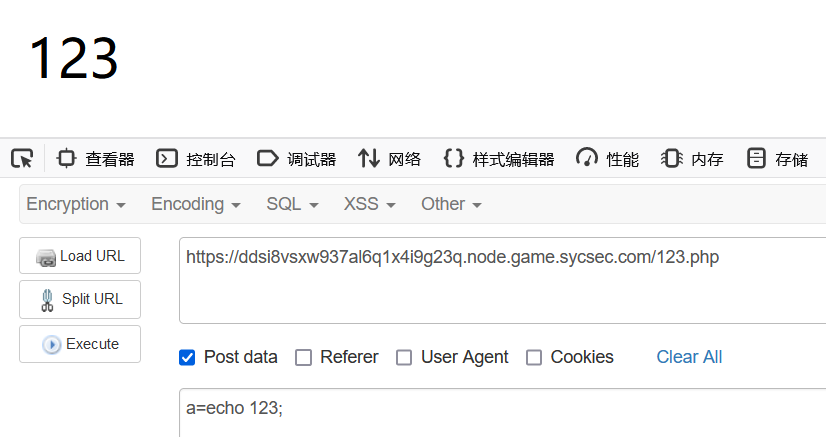The image size is (826, 437).
Task: Click the Load URL button
Action: point(80,256)
